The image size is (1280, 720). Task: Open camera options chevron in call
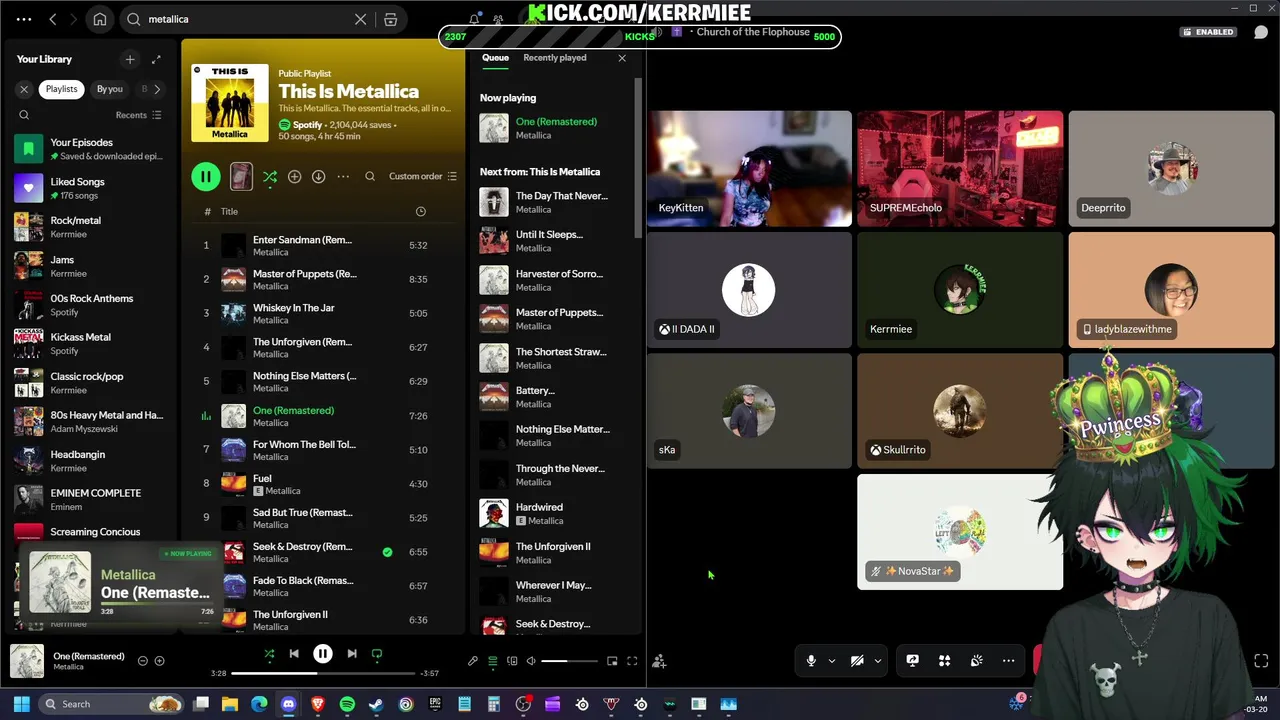coord(877,661)
